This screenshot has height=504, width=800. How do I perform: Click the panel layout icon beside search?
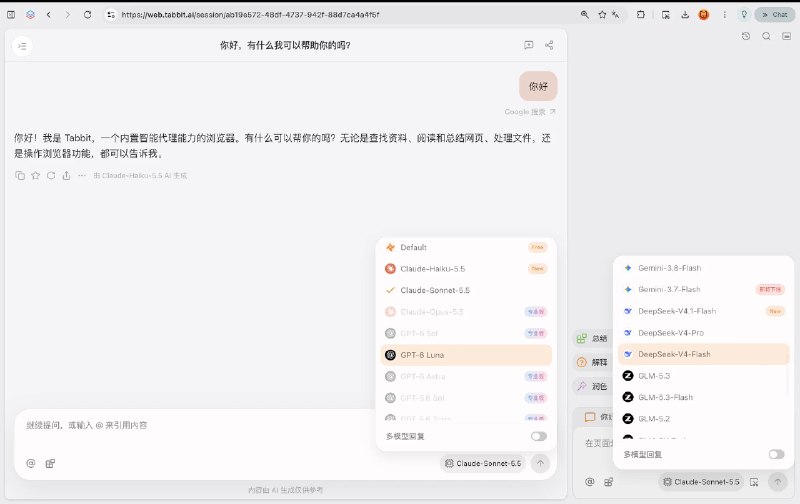pos(786,36)
